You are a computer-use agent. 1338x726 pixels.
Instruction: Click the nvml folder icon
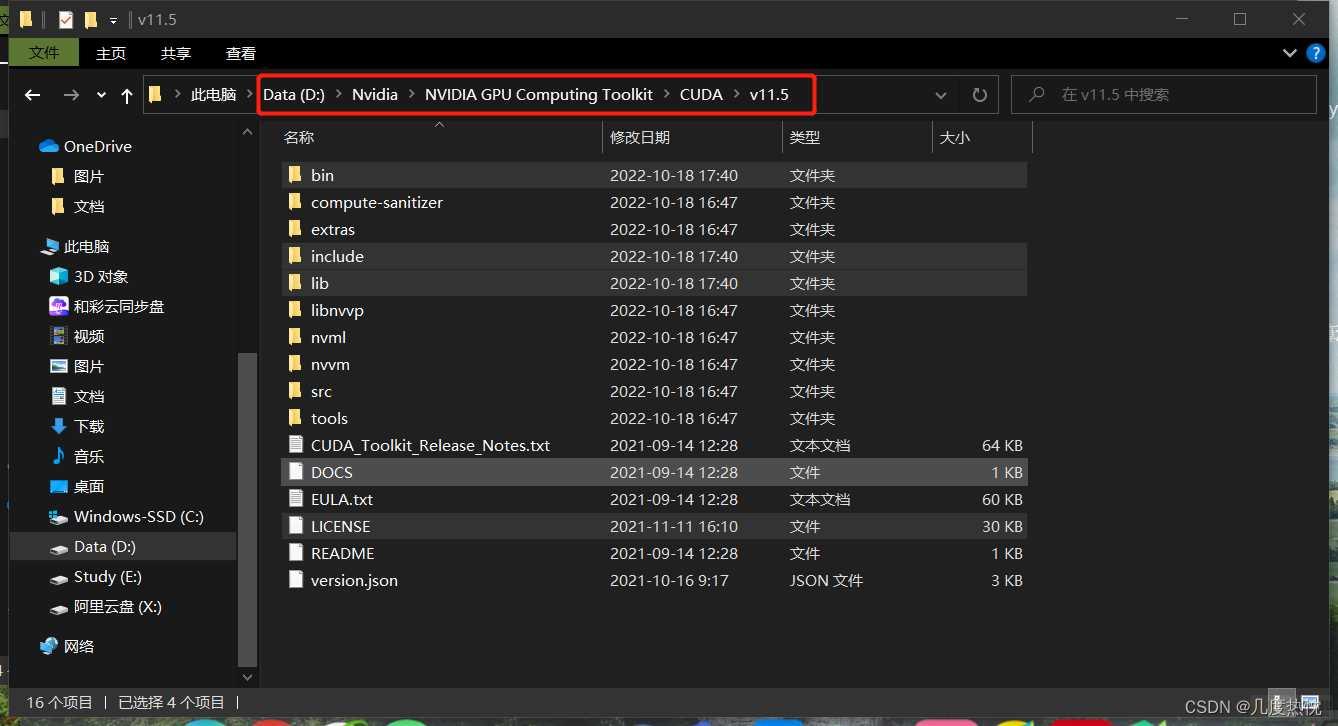pyautogui.click(x=295, y=337)
